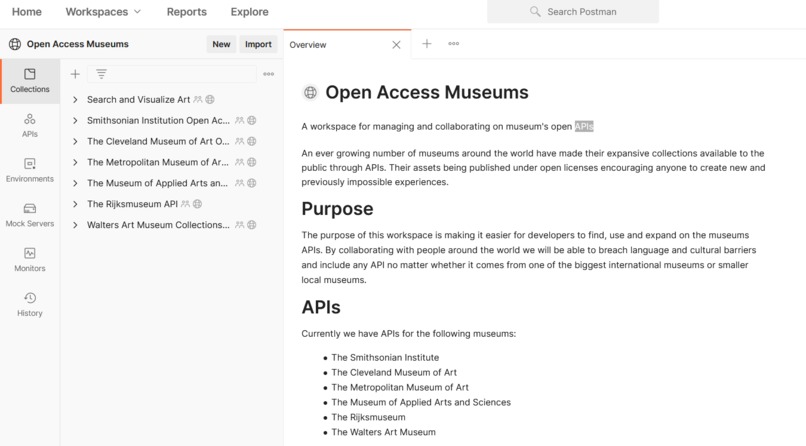Select The Museum of Applied Arts an... collection name
The width and height of the screenshot is (806, 446).
[x=157, y=183]
